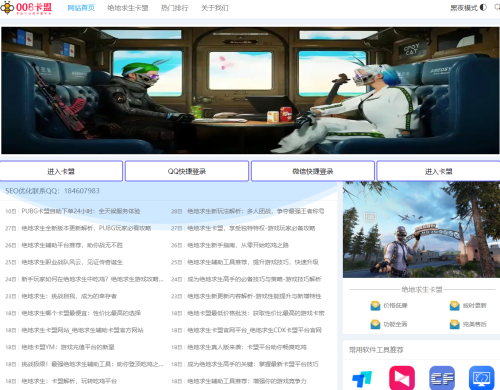Open article 绝地卡盟YM：游戏充值平台的新星
The height and width of the screenshot is (390, 500).
[68, 347]
